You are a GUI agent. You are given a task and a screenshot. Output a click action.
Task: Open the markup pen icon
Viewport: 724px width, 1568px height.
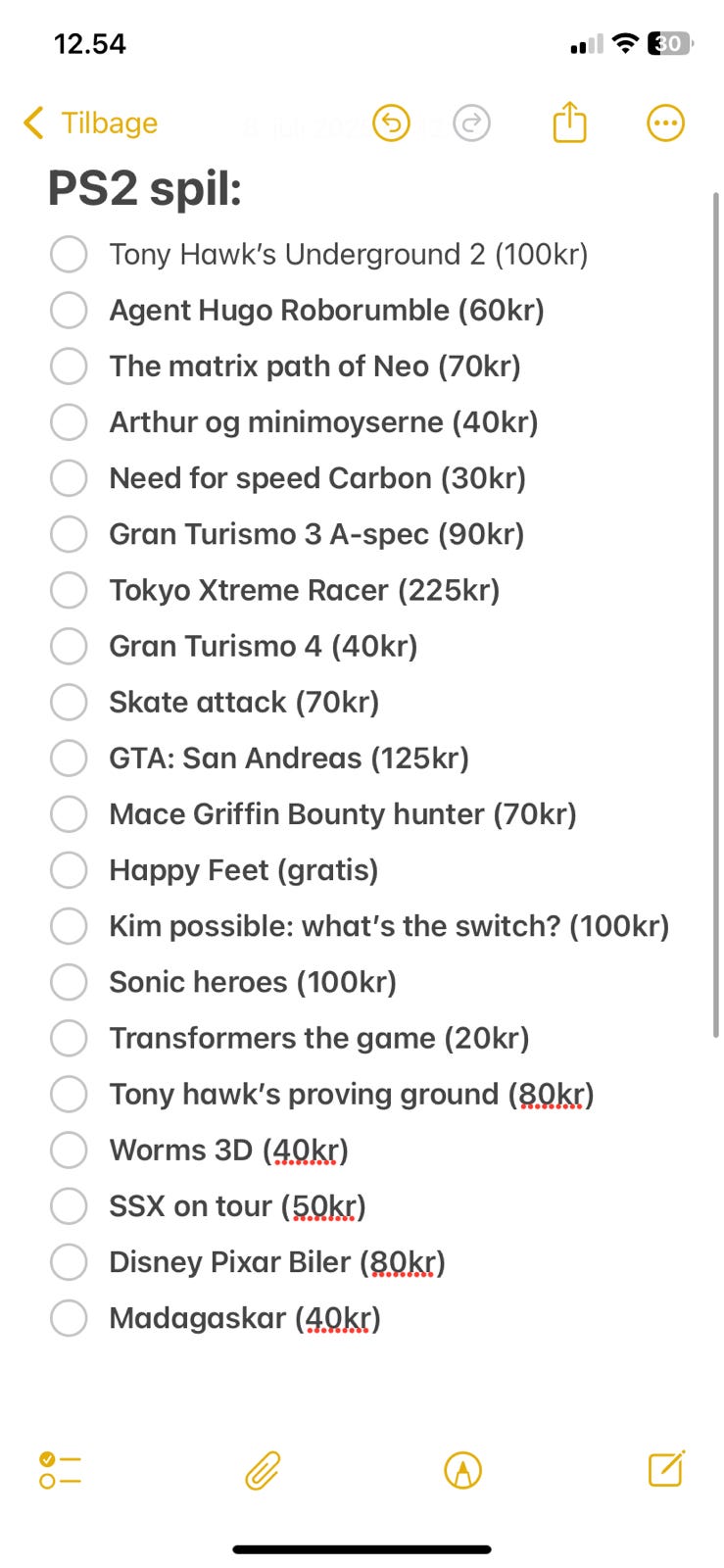(462, 1470)
